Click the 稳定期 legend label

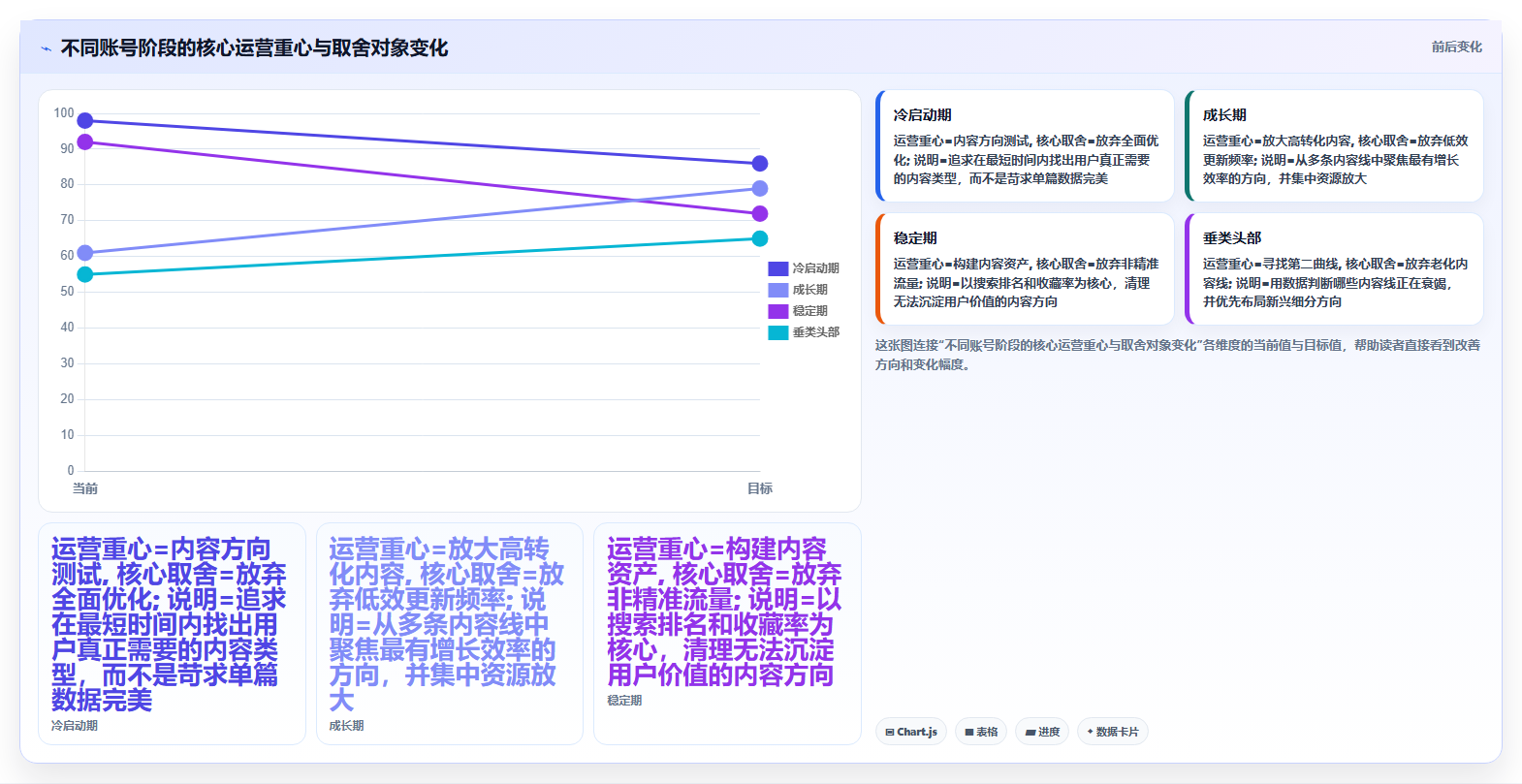tap(810, 311)
